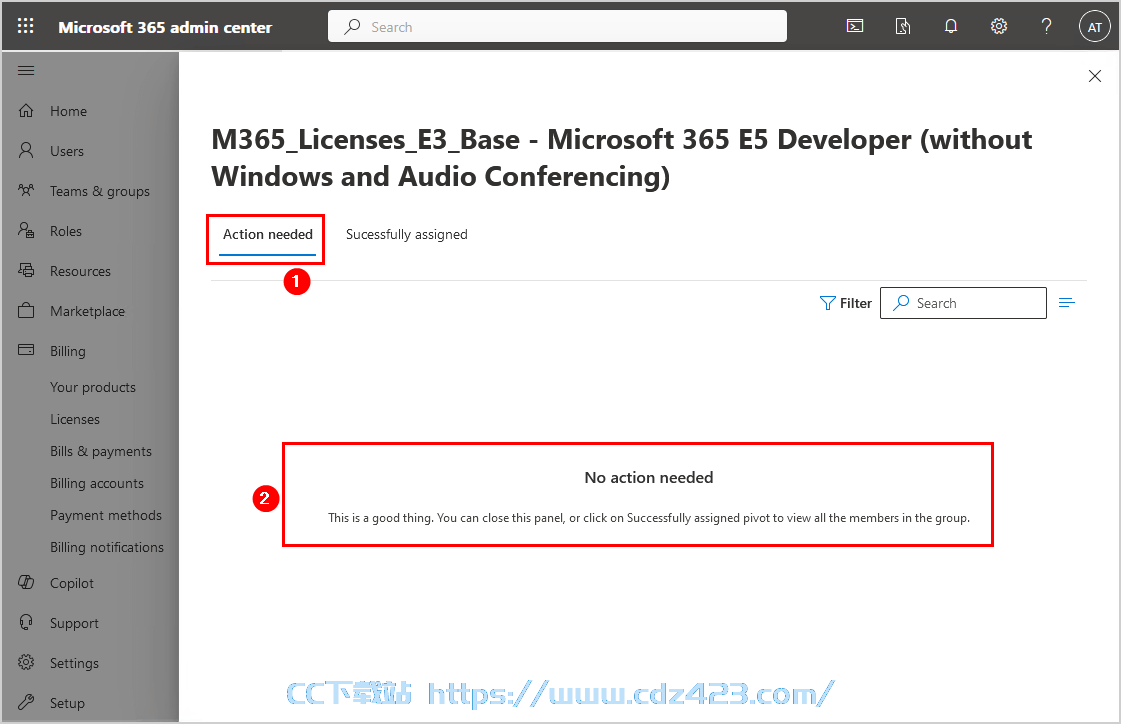Open the list options lines icon
Viewport: 1121px width, 724px height.
[1067, 303]
